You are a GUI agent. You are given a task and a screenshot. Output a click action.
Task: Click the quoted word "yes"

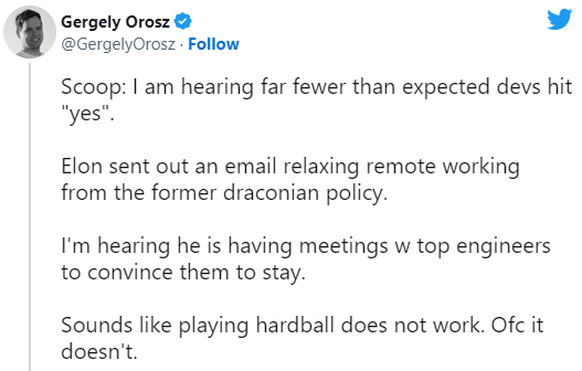point(86,114)
